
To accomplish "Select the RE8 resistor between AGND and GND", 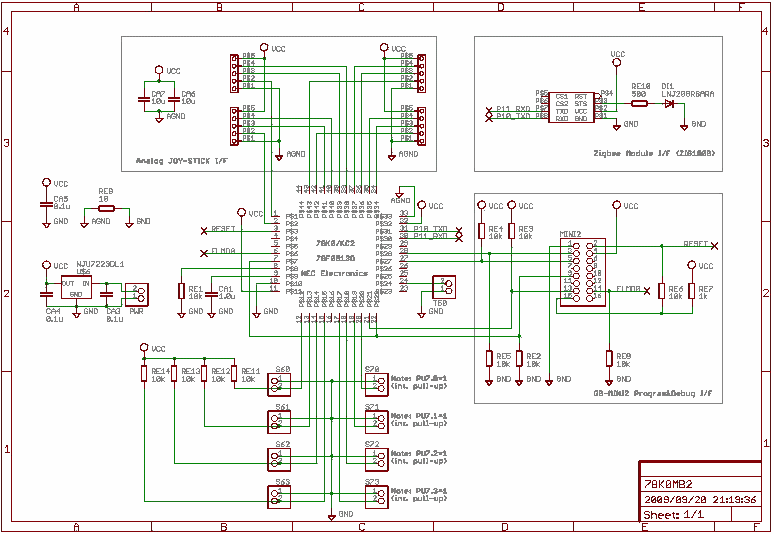I will 106,208.
